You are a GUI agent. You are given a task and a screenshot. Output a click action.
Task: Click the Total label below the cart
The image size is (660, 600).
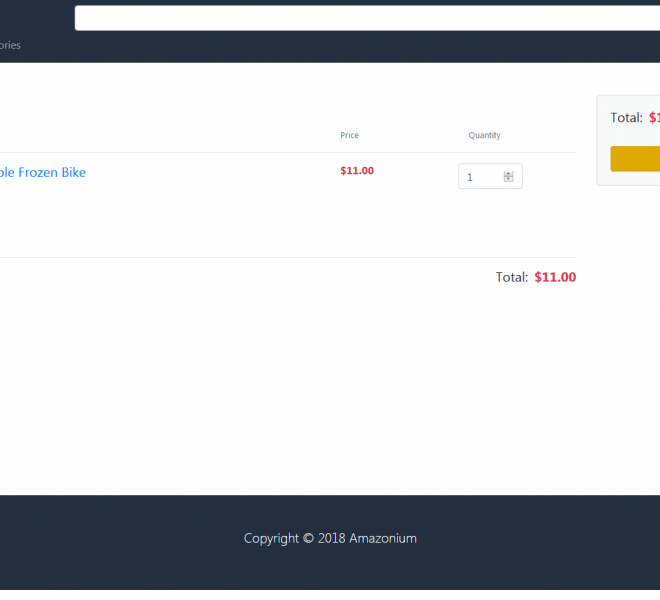click(511, 277)
